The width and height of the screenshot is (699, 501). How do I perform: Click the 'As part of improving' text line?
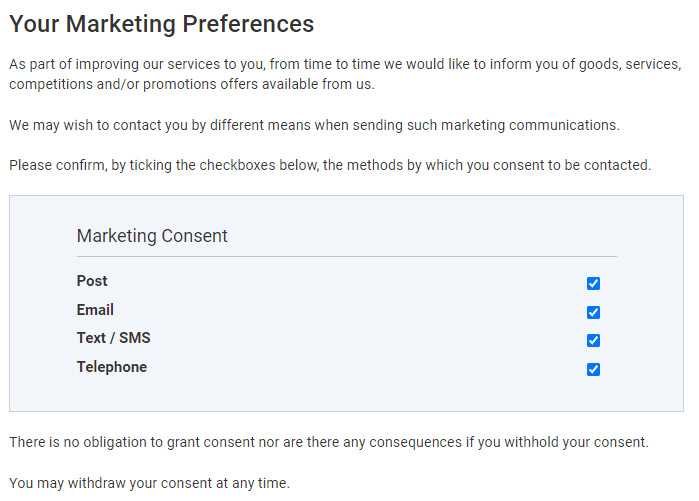[x=345, y=64]
